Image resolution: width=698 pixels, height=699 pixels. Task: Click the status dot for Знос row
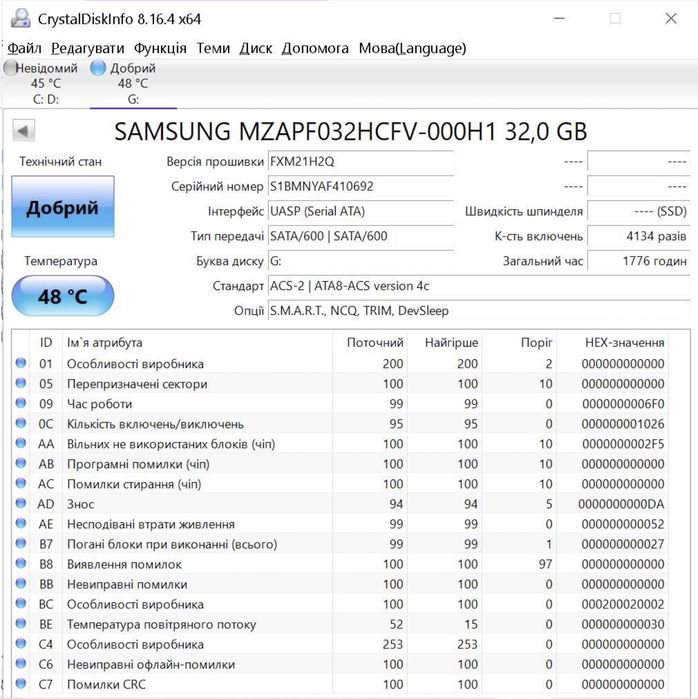pyautogui.click(x=21, y=503)
